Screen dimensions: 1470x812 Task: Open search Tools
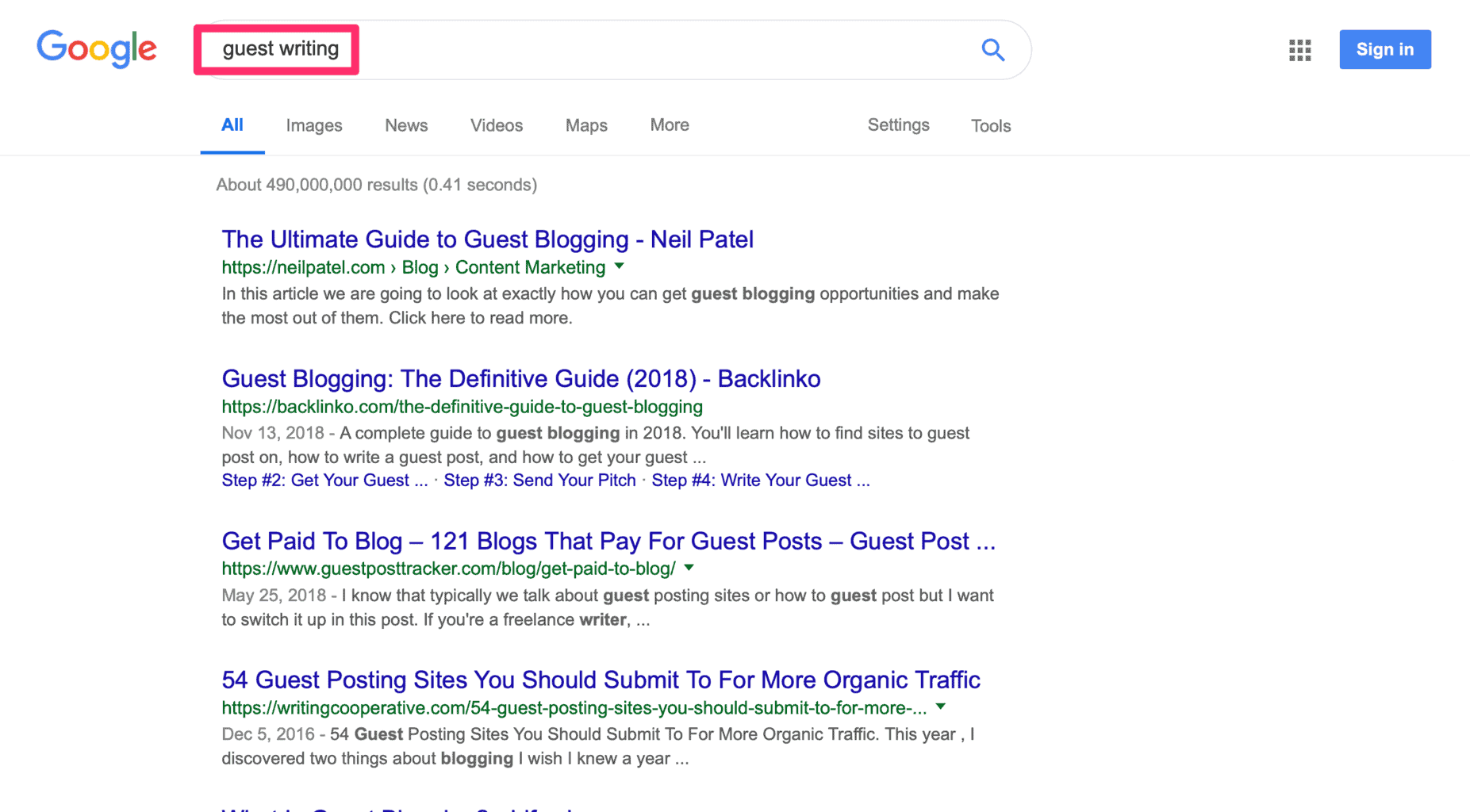click(991, 126)
